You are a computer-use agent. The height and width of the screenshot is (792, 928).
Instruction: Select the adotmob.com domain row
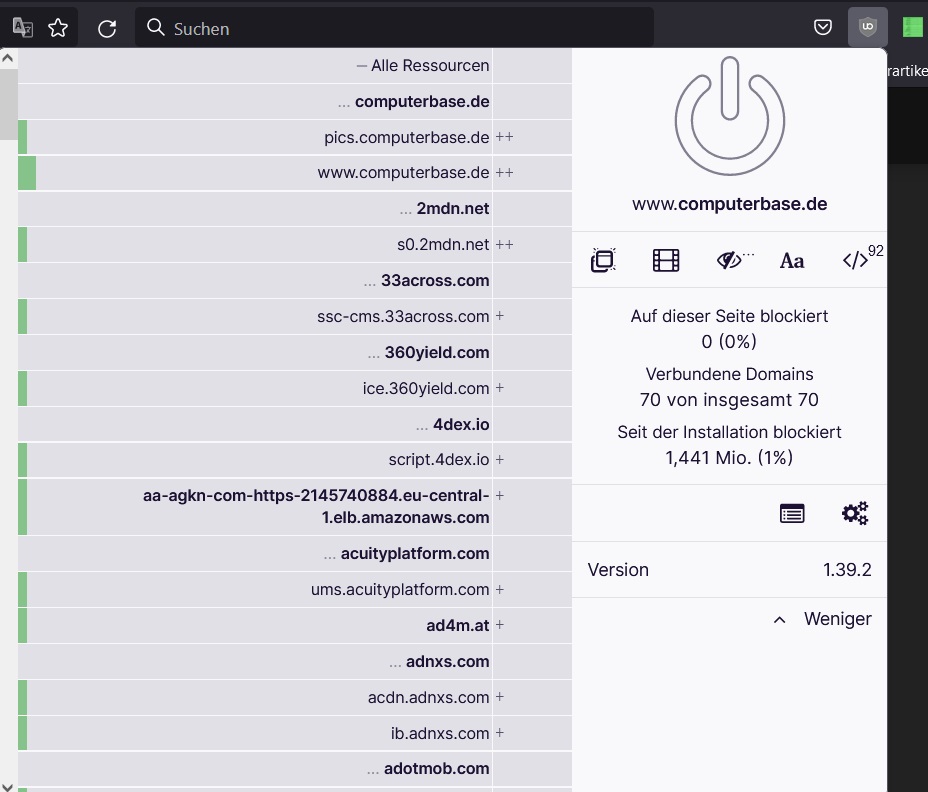pyautogui.click(x=295, y=769)
